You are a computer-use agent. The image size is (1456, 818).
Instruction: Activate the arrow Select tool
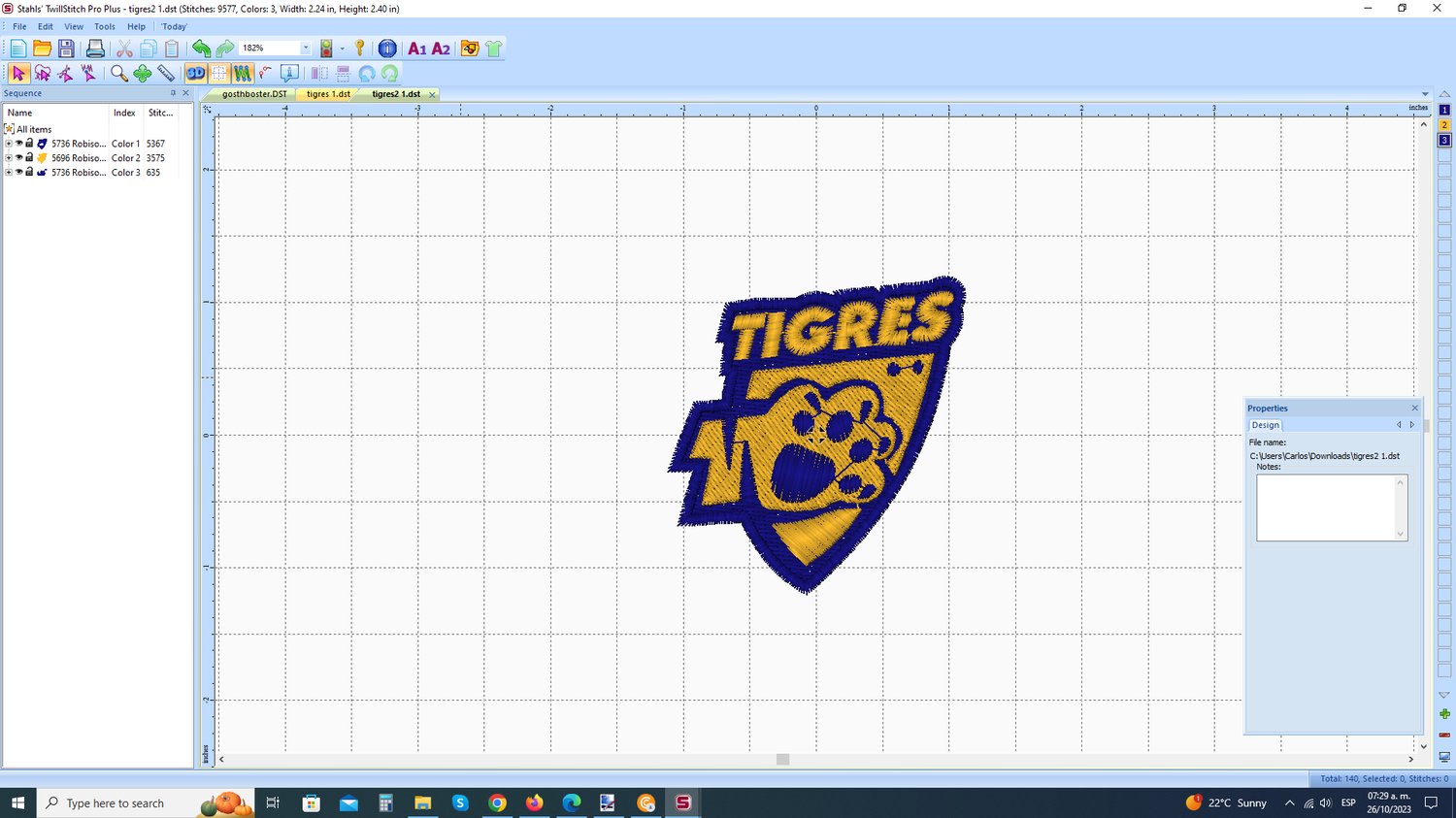[18, 73]
